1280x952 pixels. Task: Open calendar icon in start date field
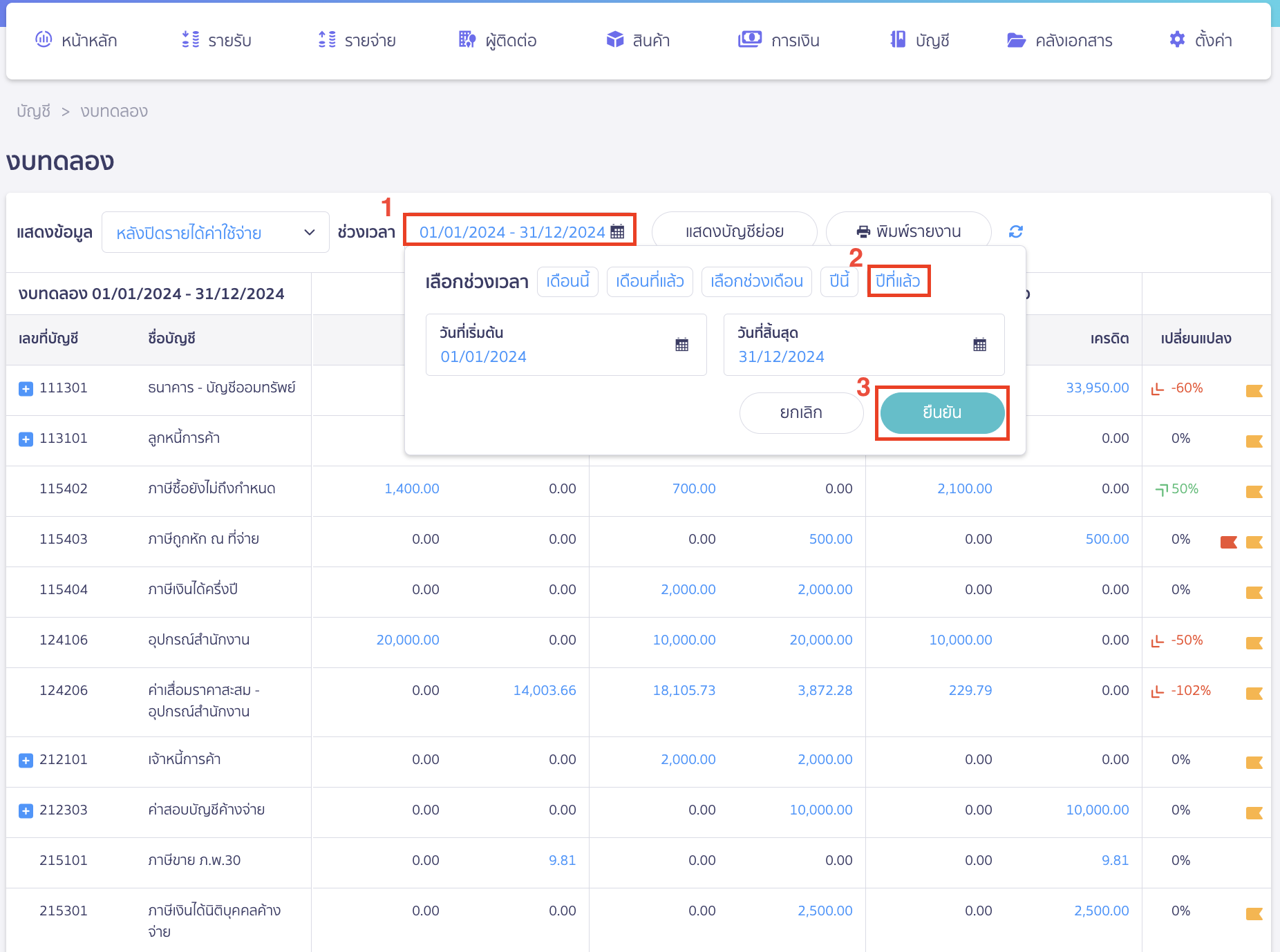681,345
